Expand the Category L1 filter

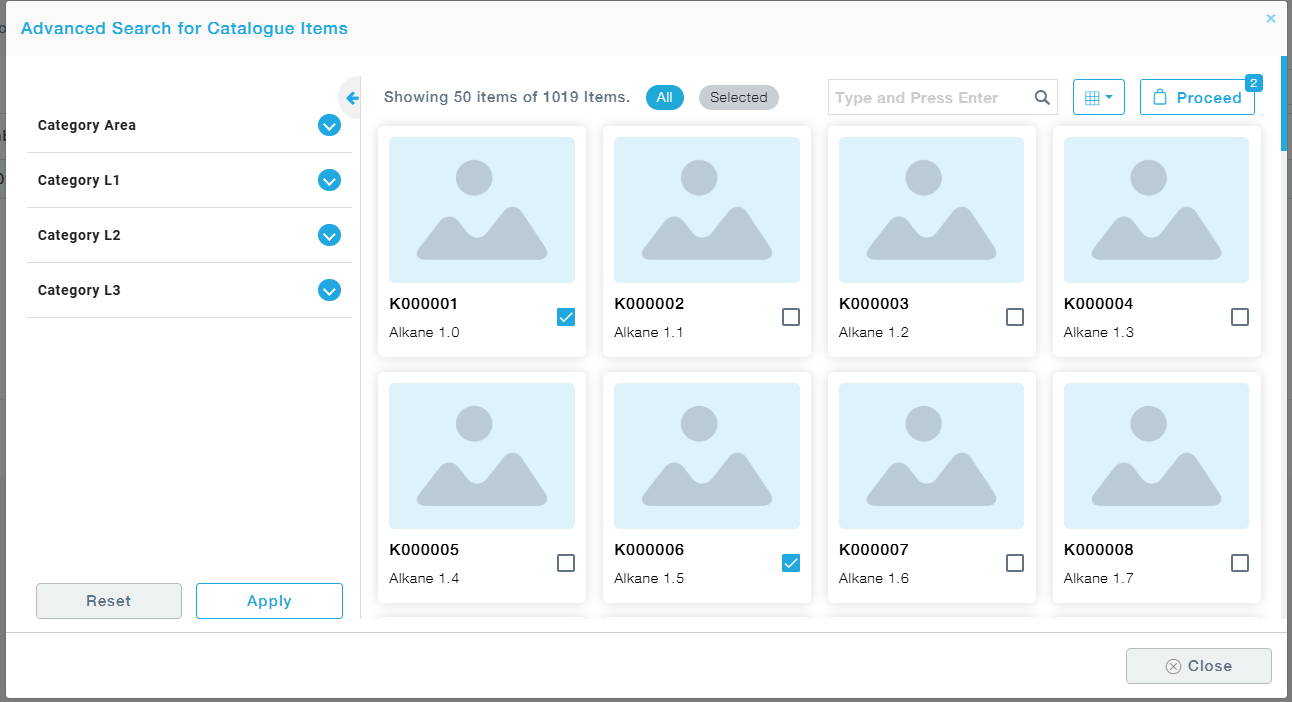[329, 181]
